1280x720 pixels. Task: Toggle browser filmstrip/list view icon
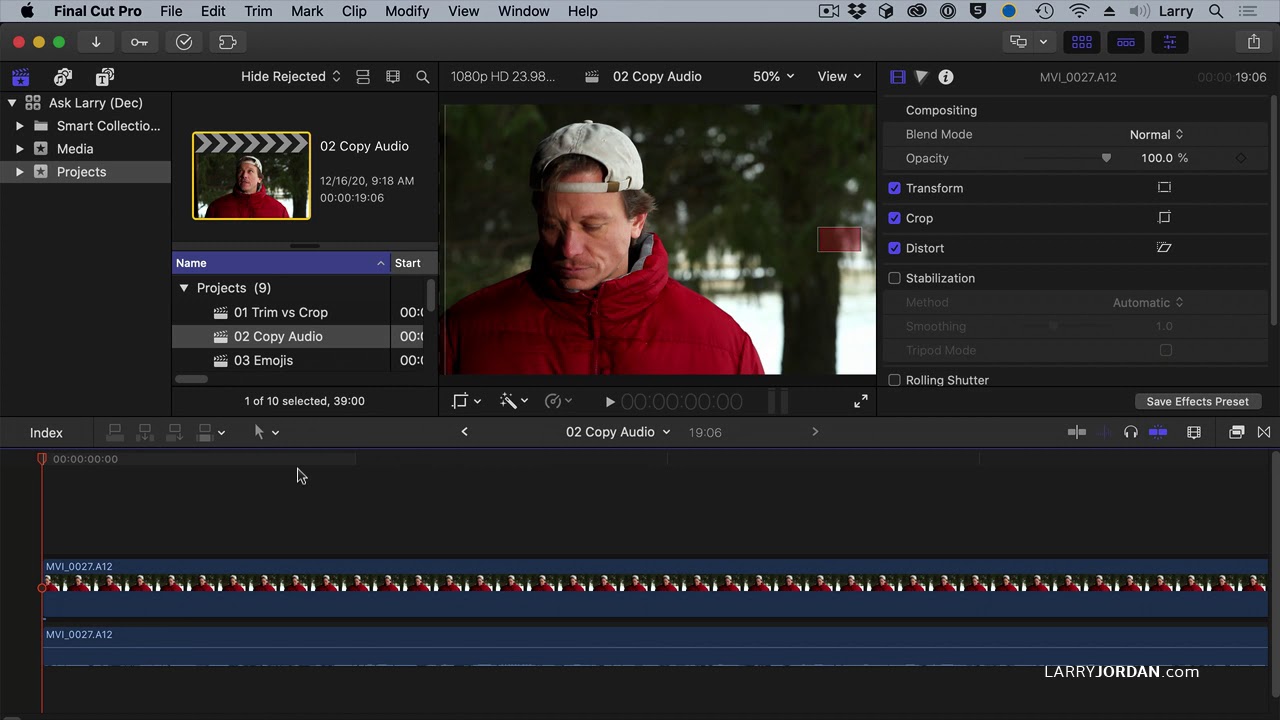click(x=363, y=77)
